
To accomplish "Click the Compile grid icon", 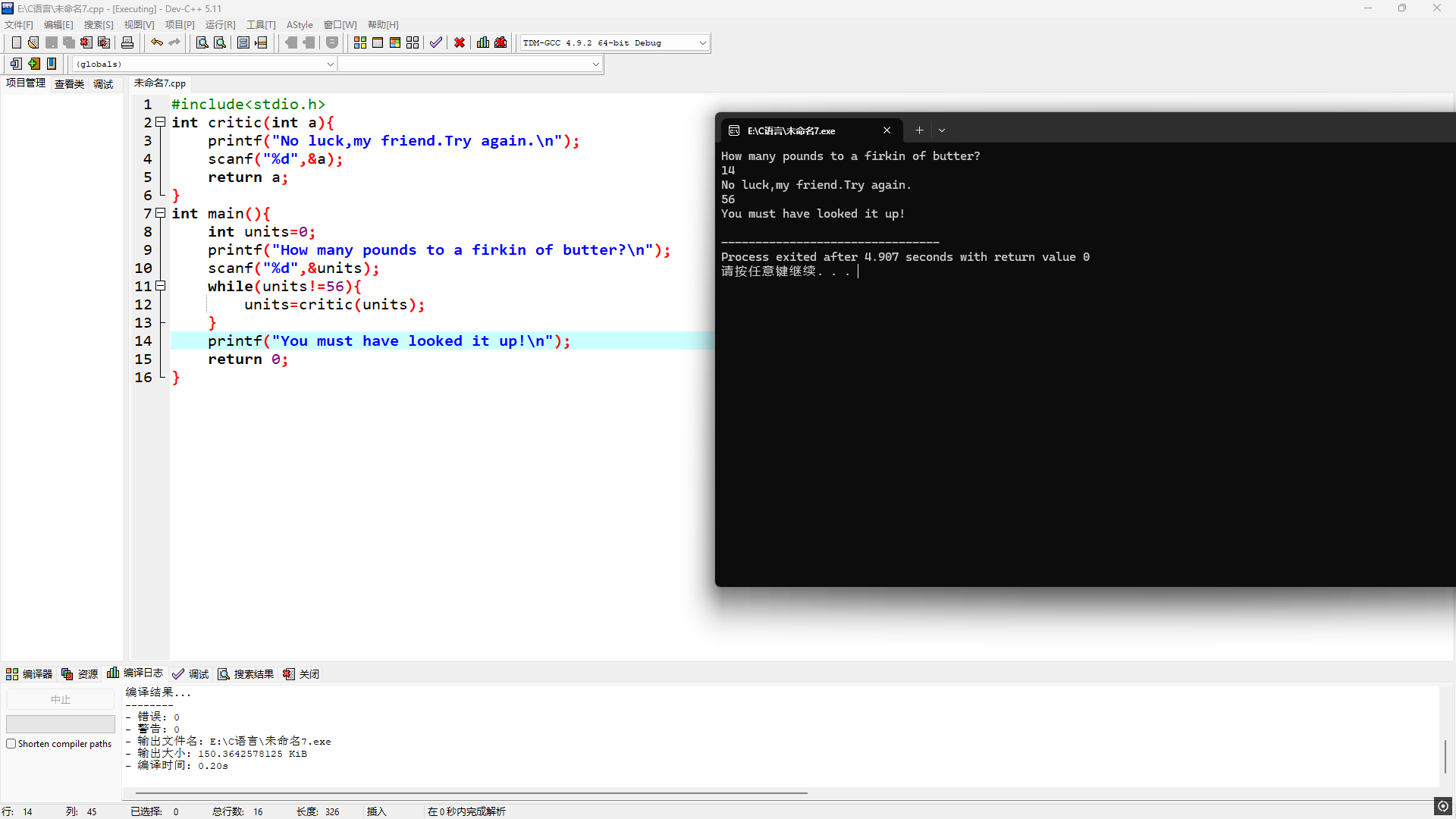I will click(x=359, y=42).
